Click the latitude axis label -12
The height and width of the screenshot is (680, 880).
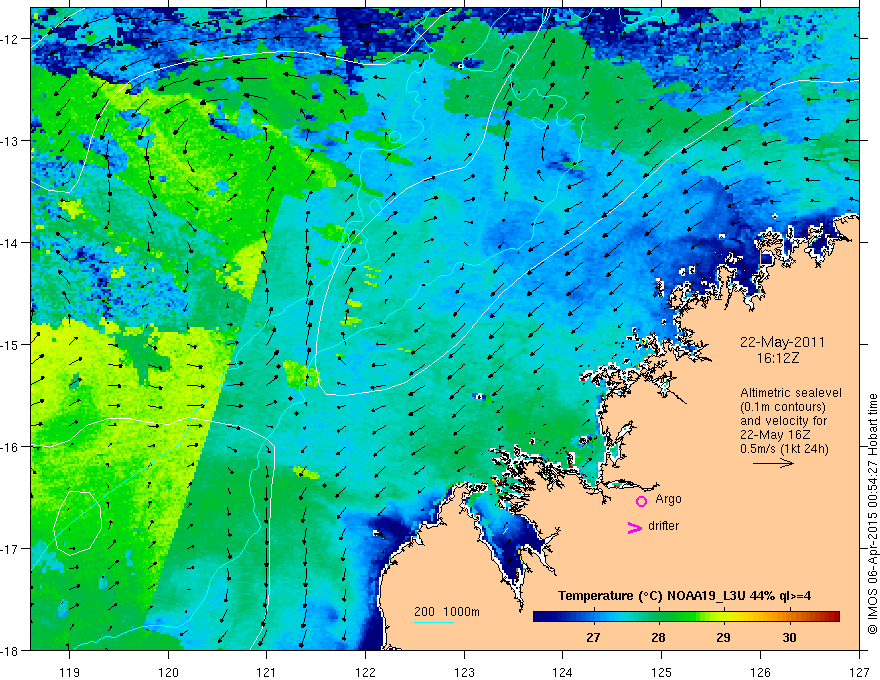pos(11,39)
